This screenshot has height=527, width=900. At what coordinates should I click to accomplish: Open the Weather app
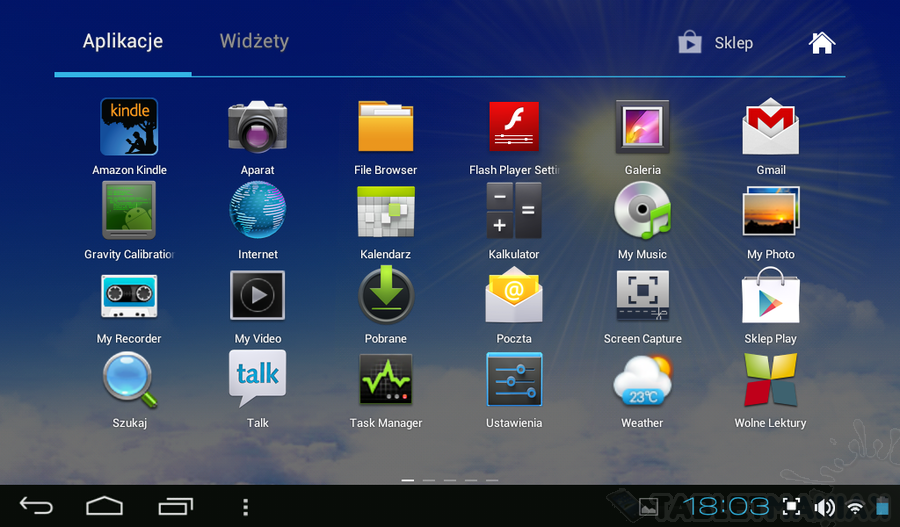pos(642,380)
